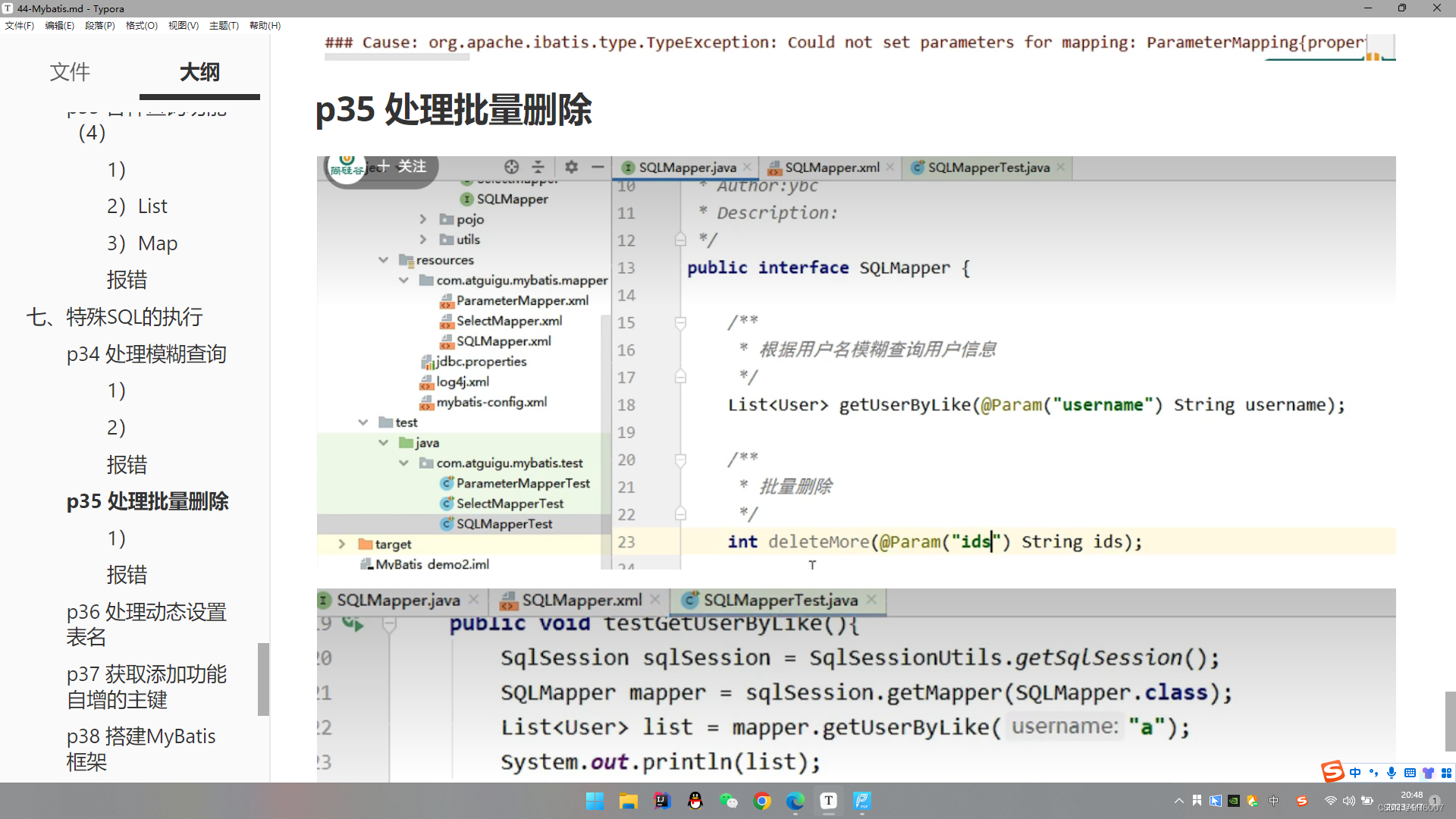
Task: Open the IntelliJ settings gear icon
Action: (x=571, y=167)
